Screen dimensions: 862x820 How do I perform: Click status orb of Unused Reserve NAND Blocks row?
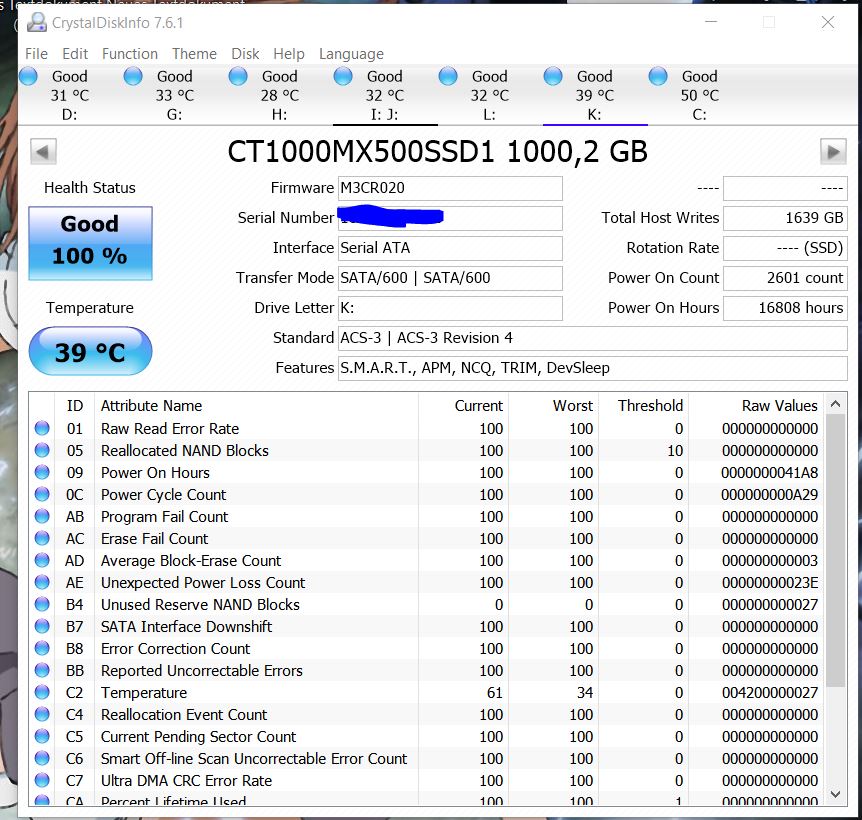point(42,604)
